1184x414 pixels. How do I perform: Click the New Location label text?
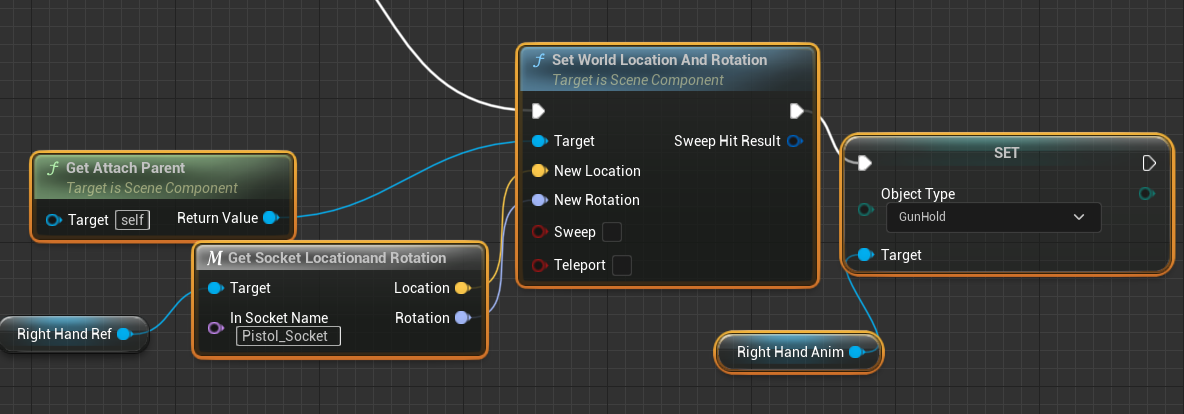597,171
